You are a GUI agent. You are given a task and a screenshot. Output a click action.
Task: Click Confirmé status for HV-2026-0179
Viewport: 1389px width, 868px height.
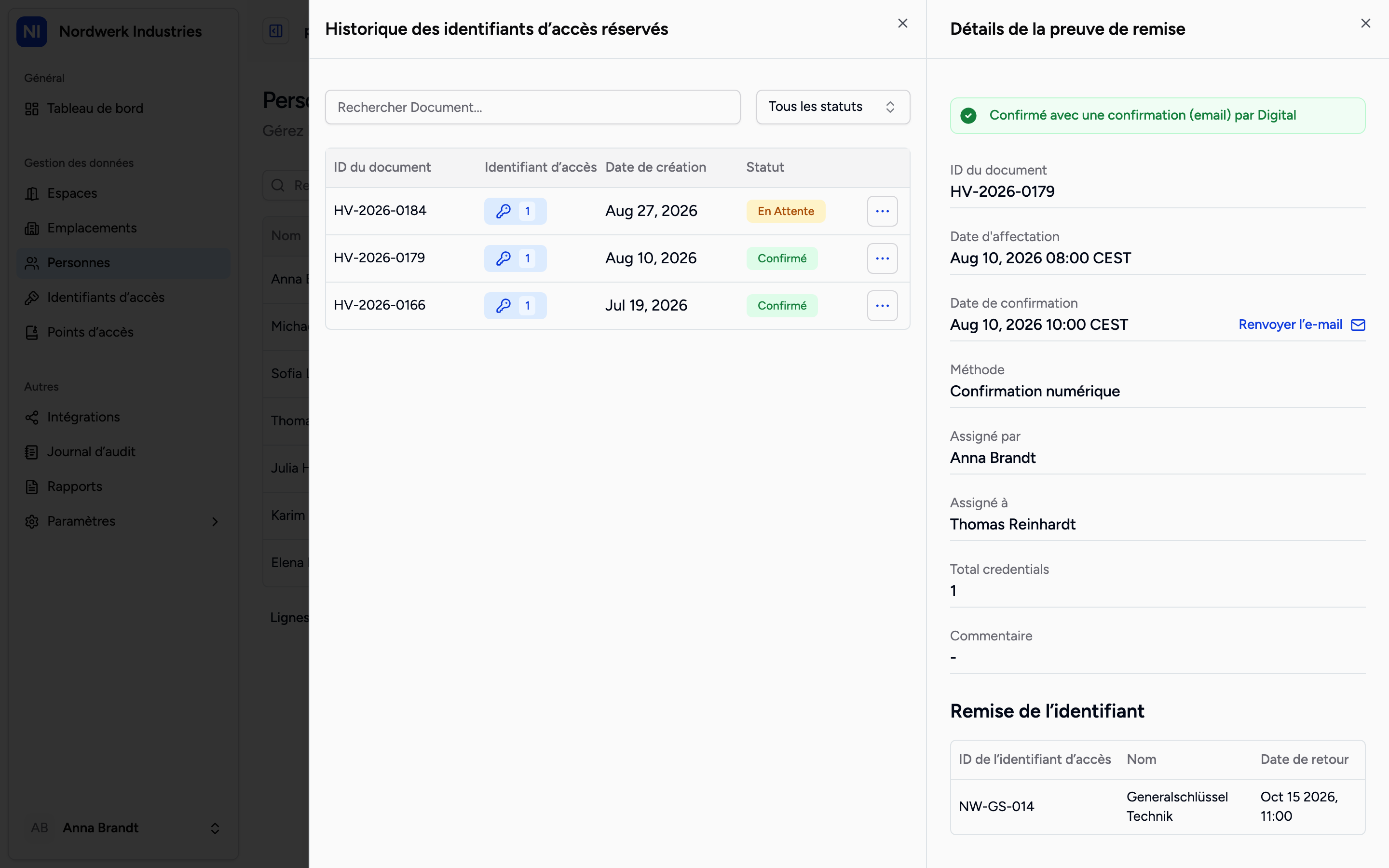pyautogui.click(x=782, y=258)
